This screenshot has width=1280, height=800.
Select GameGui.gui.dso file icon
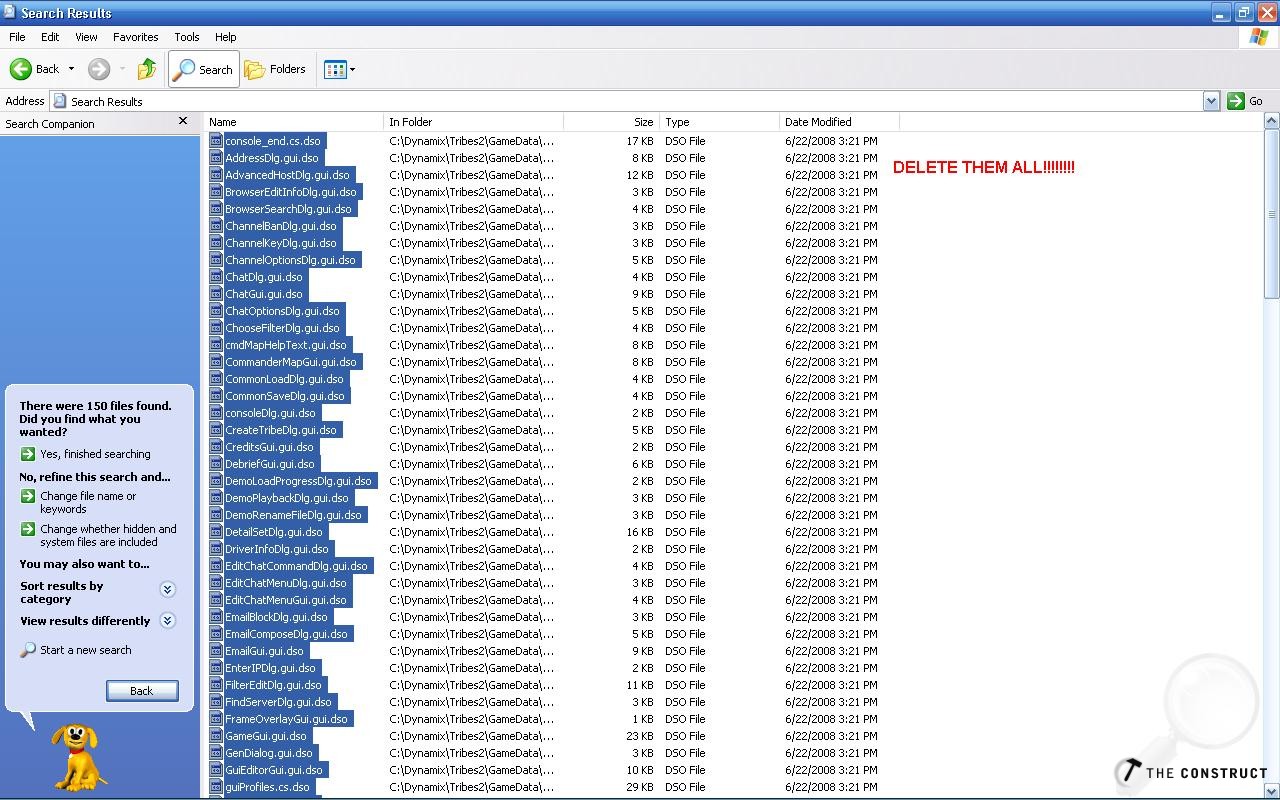(216, 736)
